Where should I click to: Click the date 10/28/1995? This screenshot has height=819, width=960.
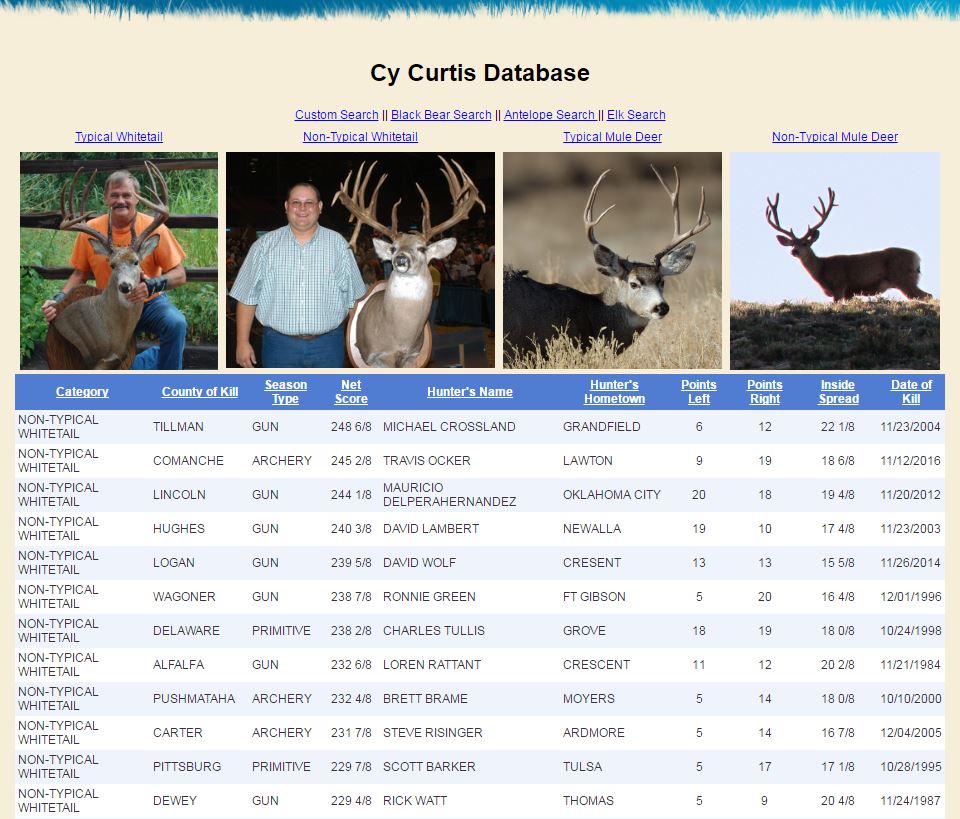(x=910, y=766)
